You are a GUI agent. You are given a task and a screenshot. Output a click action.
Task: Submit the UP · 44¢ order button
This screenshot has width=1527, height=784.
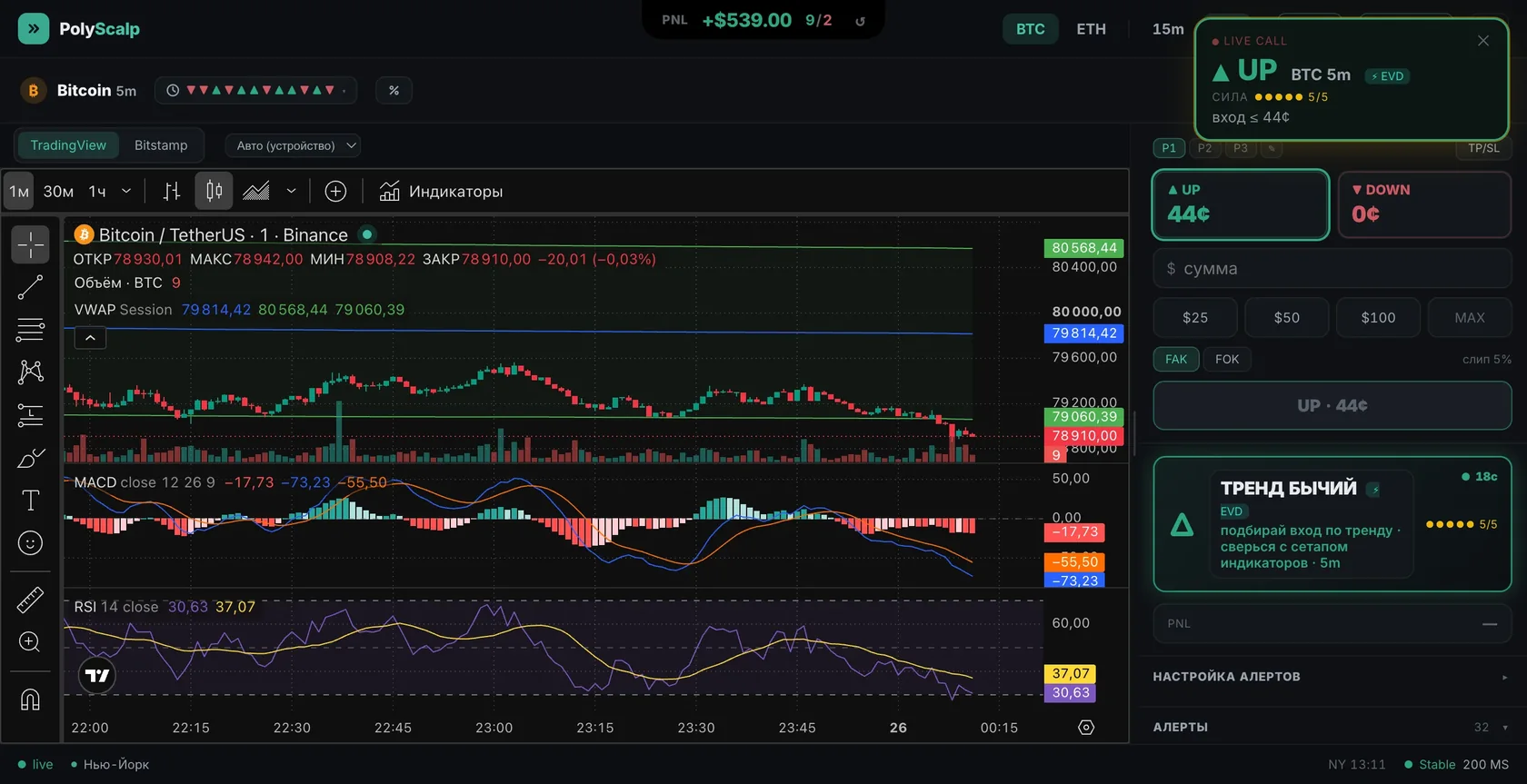[x=1332, y=405]
